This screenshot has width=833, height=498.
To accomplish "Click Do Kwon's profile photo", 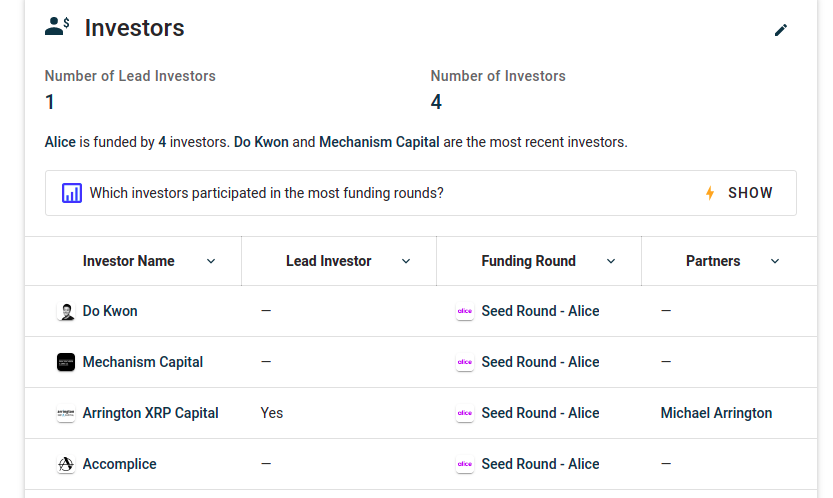I will [66, 312].
